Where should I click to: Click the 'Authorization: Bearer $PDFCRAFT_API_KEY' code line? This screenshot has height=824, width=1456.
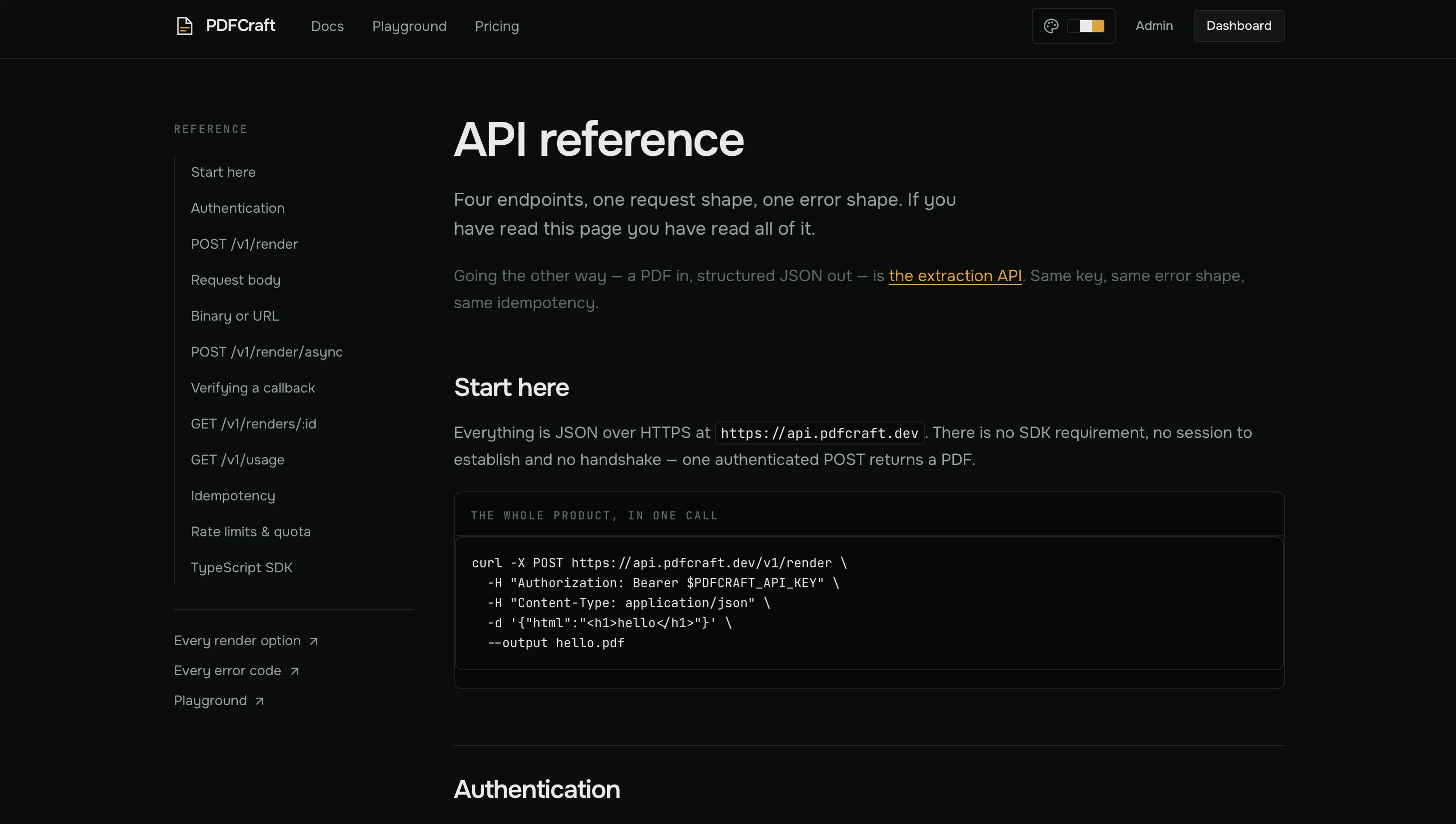(x=663, y=583)
